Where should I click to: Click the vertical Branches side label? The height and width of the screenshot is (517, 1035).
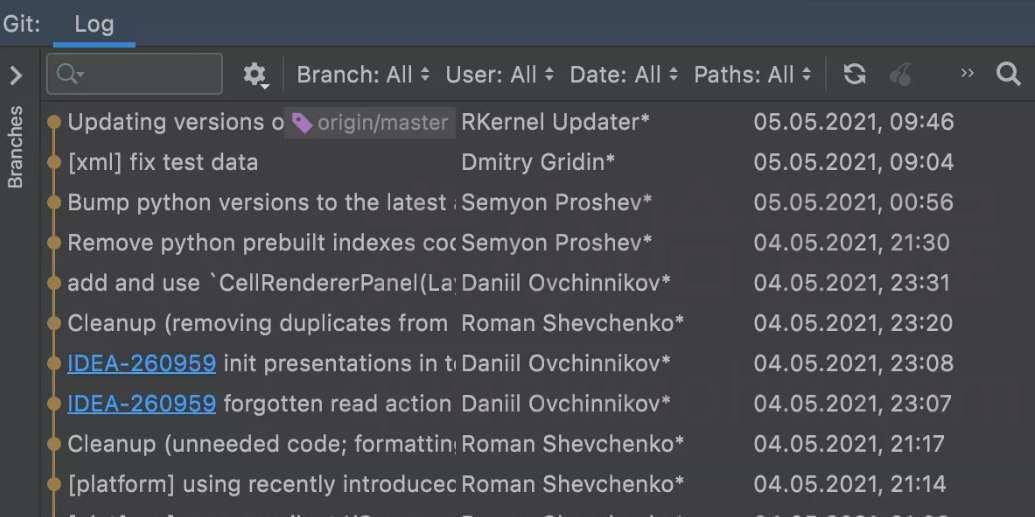(15, 147)
